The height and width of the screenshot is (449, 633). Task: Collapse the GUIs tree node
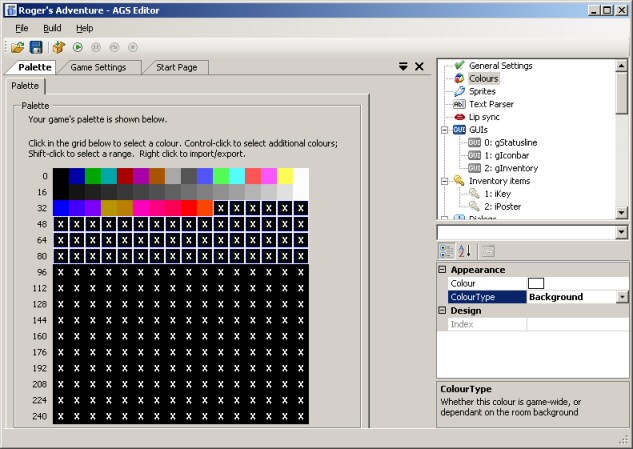click(x=445, y=130)
